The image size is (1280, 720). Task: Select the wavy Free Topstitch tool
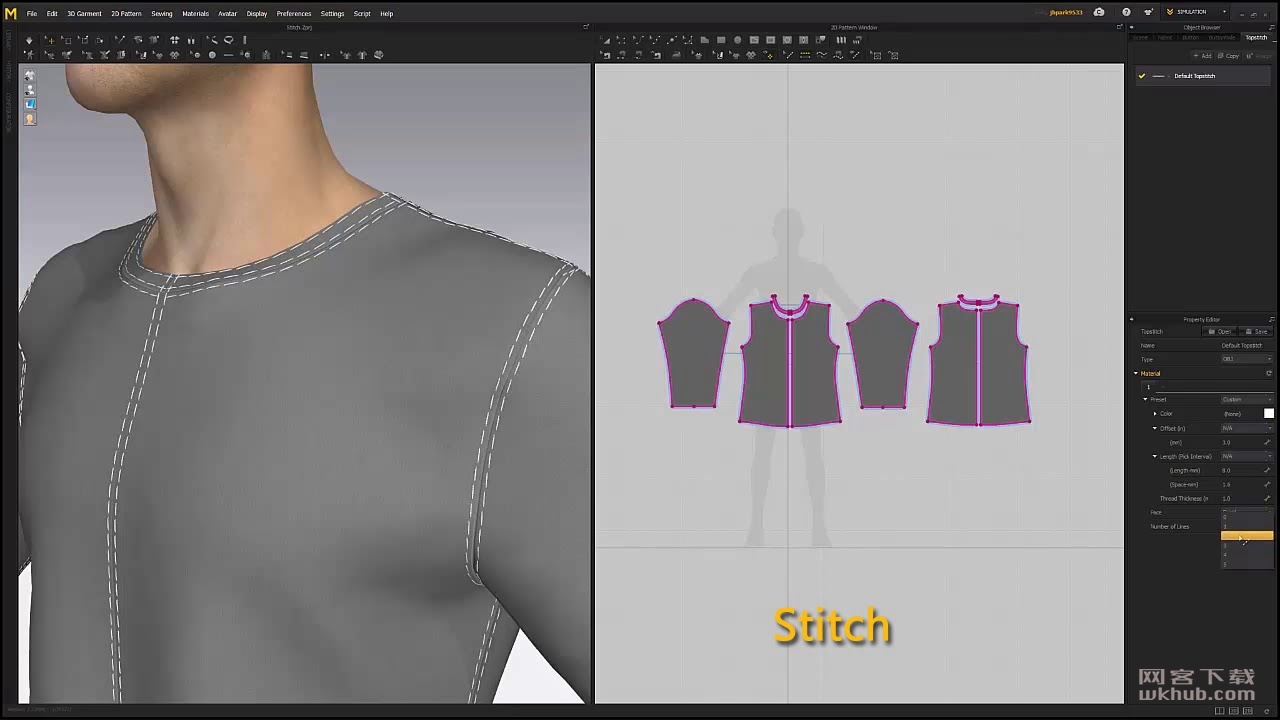(x=821, y=55)
